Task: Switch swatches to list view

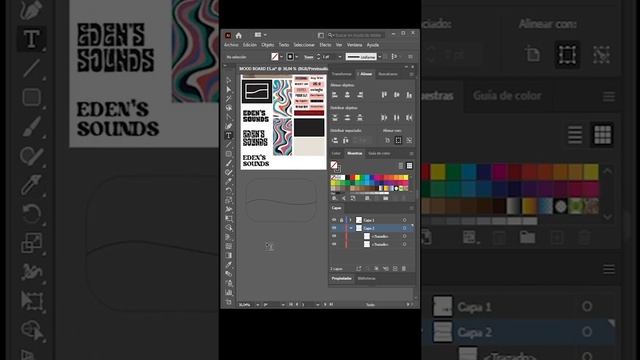Action: tap(401, 165)
